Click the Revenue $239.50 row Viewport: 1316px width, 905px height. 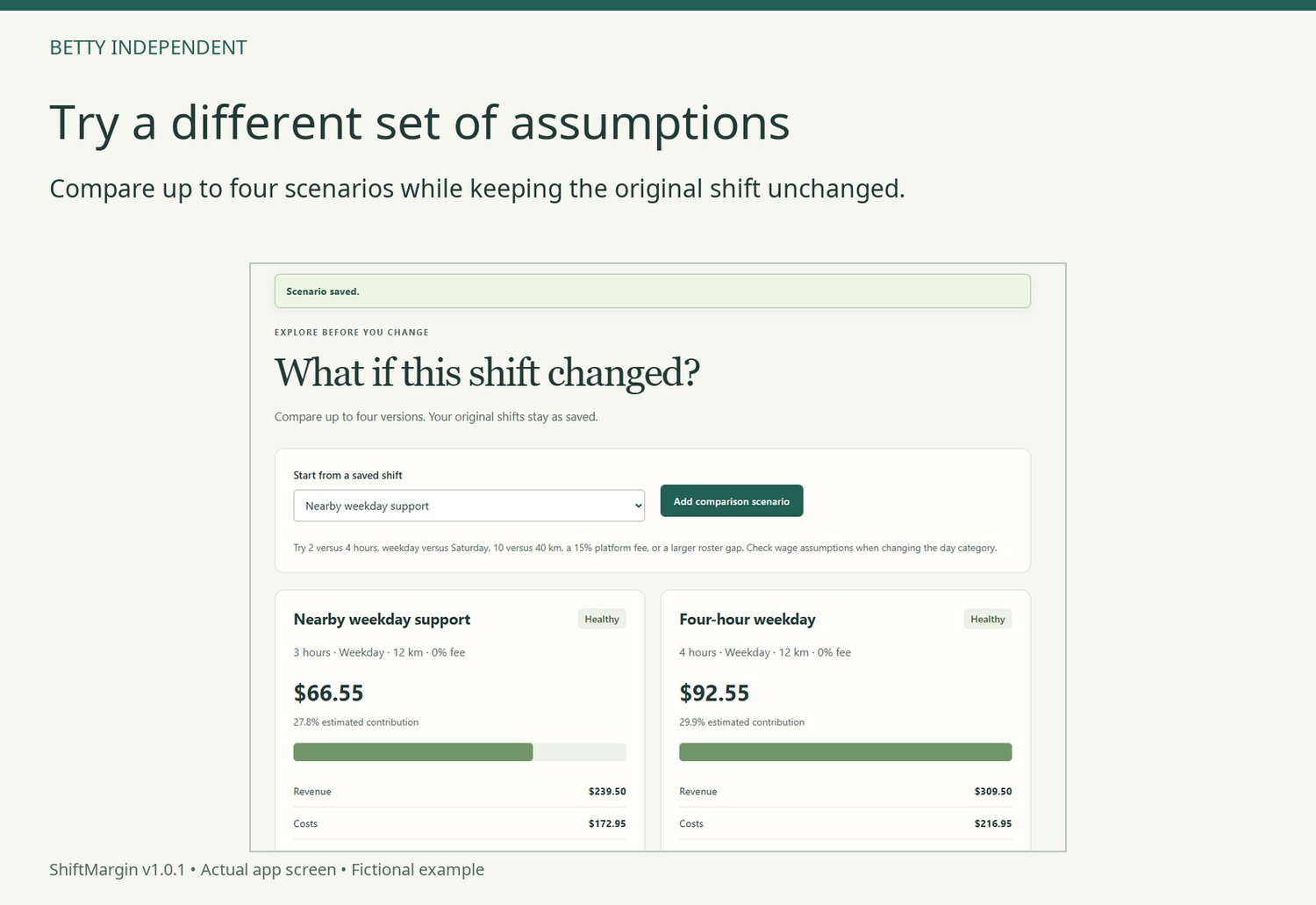click(x=460, y=792)
